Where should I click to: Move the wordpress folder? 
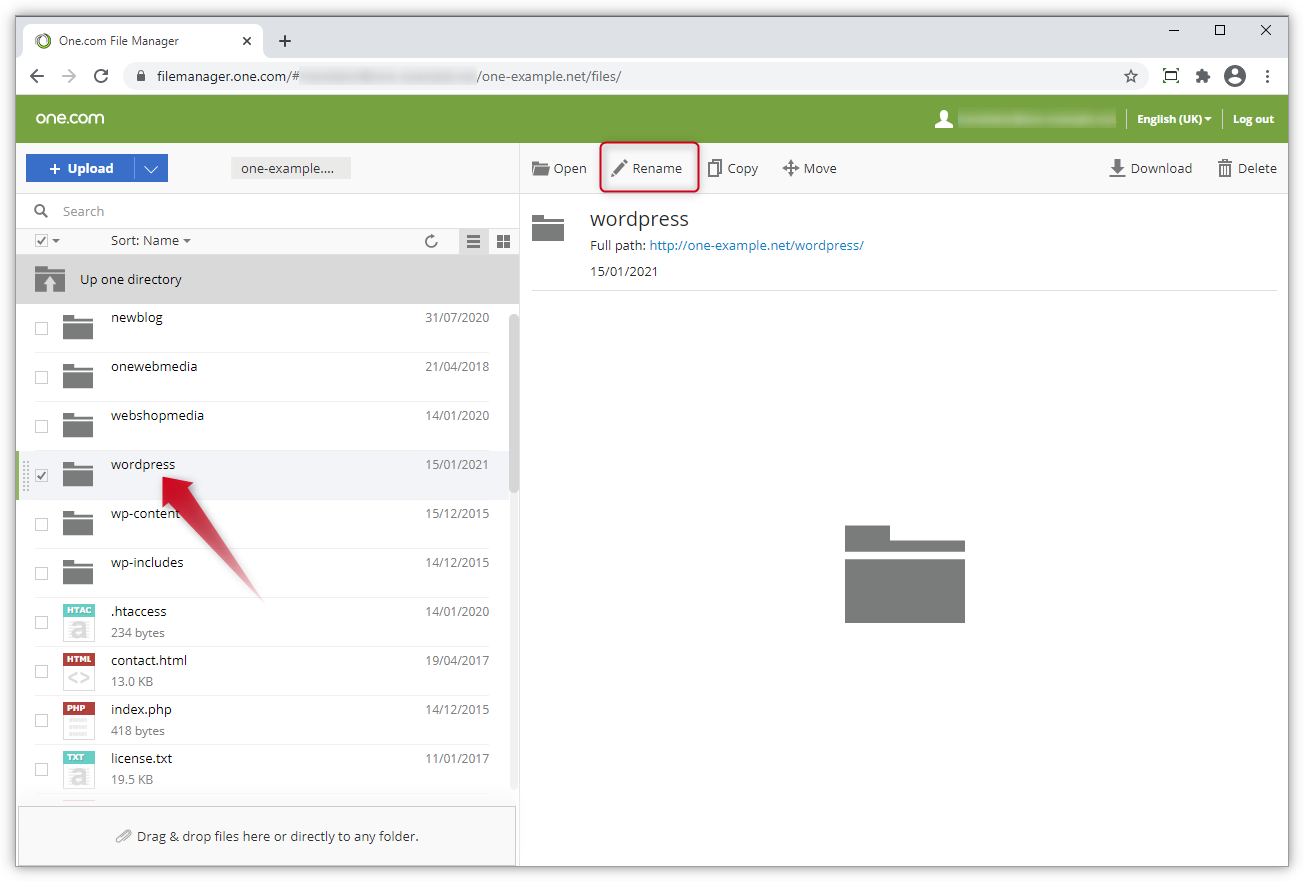click(809, 167)
